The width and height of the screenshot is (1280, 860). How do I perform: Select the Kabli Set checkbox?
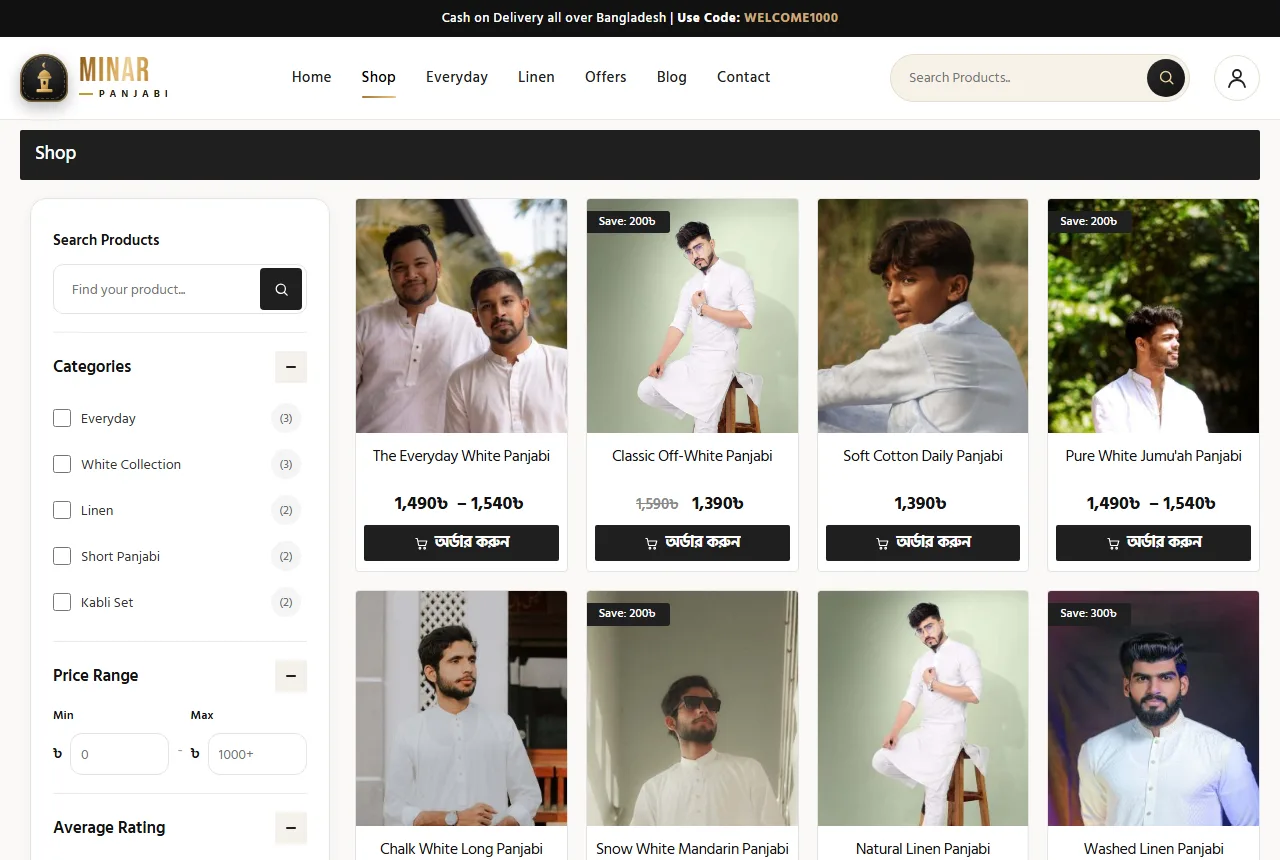point(62,602)
